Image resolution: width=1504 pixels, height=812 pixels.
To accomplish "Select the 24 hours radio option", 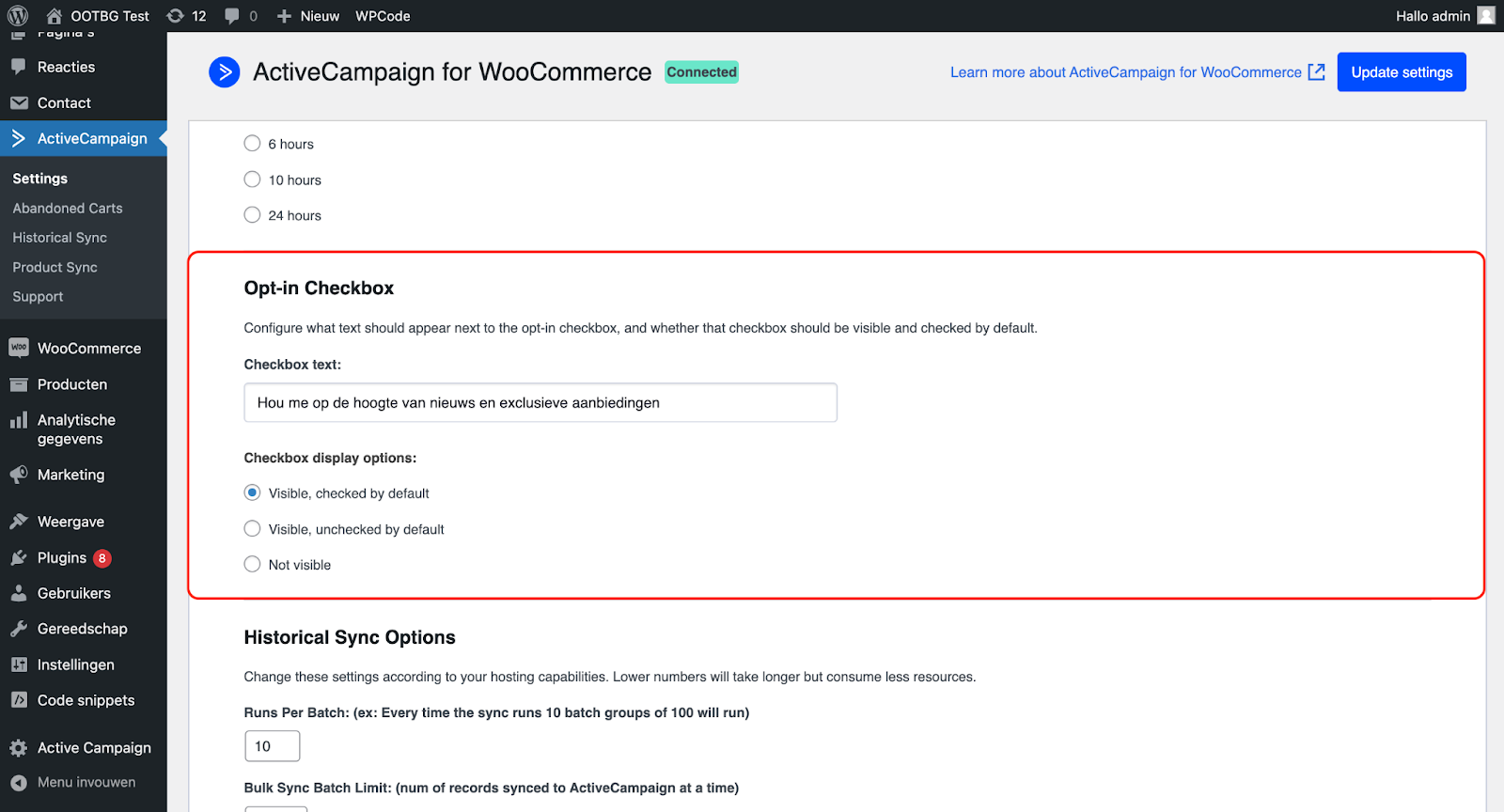I will [x=252, y=214].
